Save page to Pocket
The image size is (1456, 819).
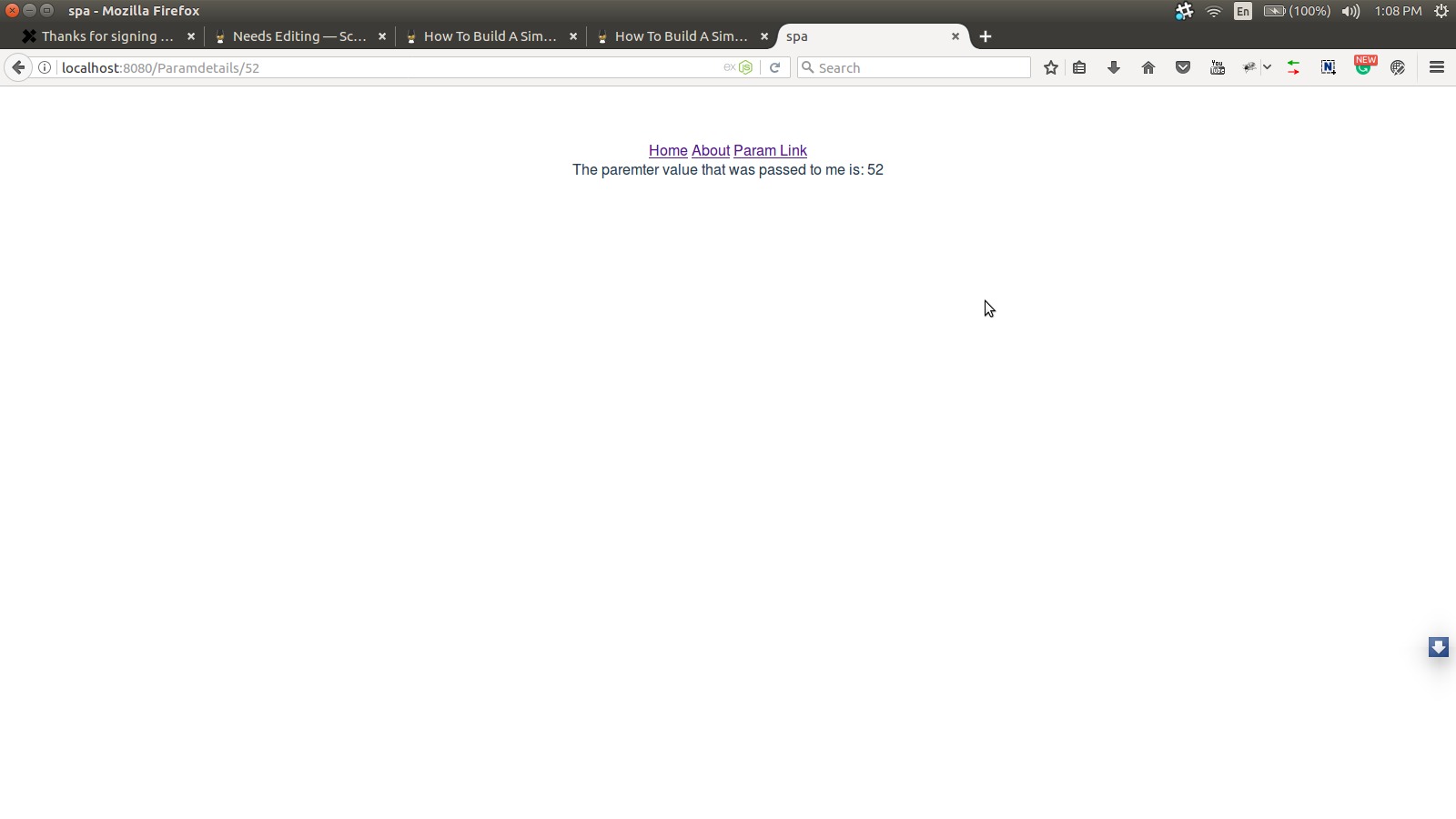click(1183, 67)
